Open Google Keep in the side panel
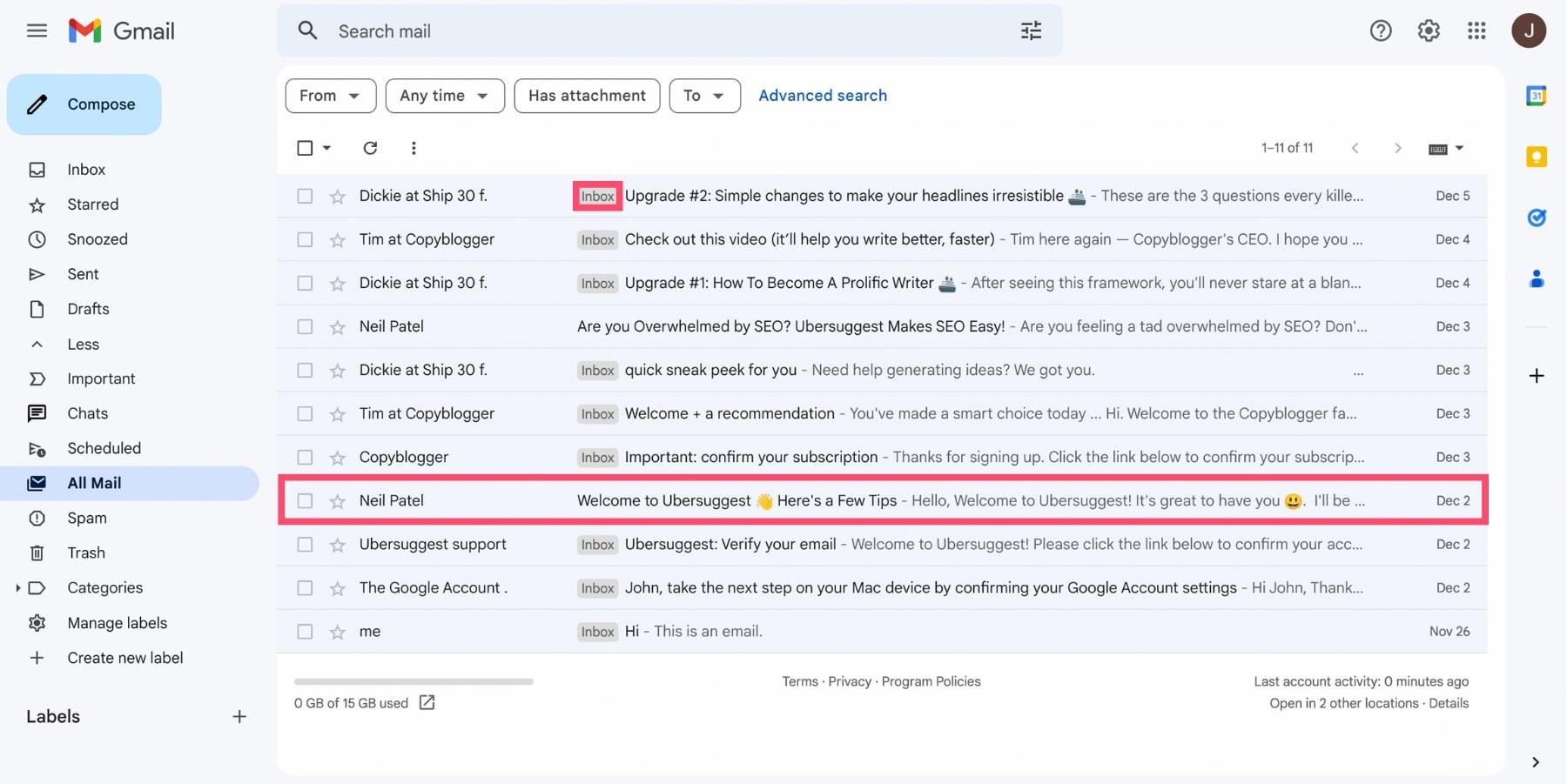The height and width of the screenshot is (784, 1567). coord(1537,157)
